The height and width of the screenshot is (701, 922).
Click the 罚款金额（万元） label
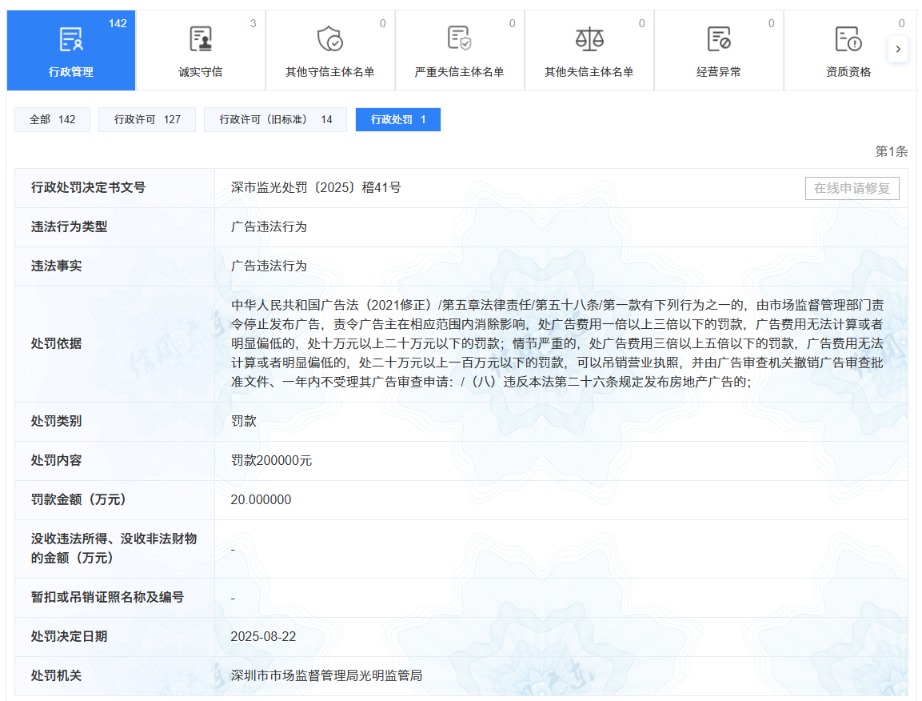78,500
